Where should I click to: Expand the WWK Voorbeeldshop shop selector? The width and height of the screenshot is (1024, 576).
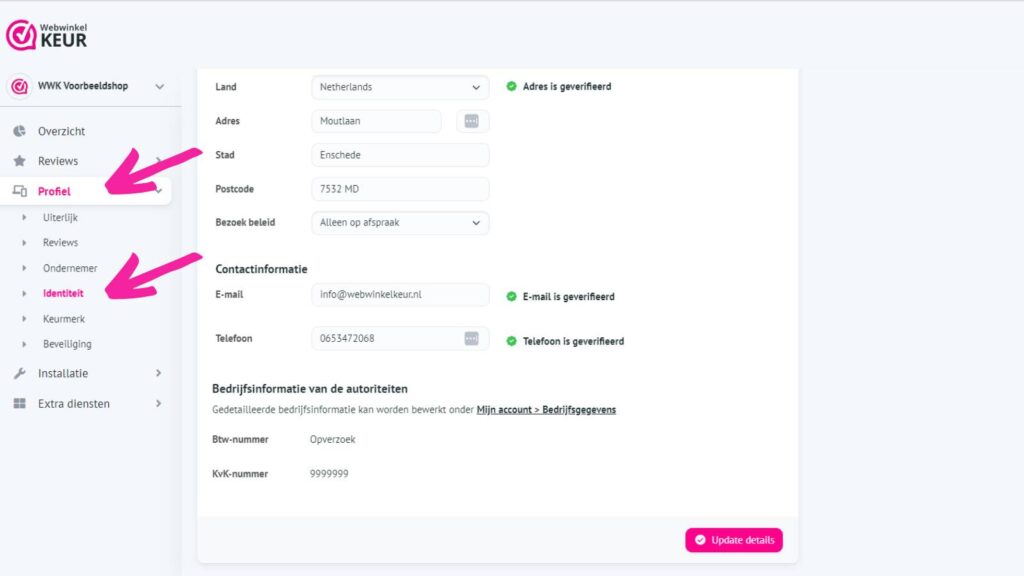(159, 86)
